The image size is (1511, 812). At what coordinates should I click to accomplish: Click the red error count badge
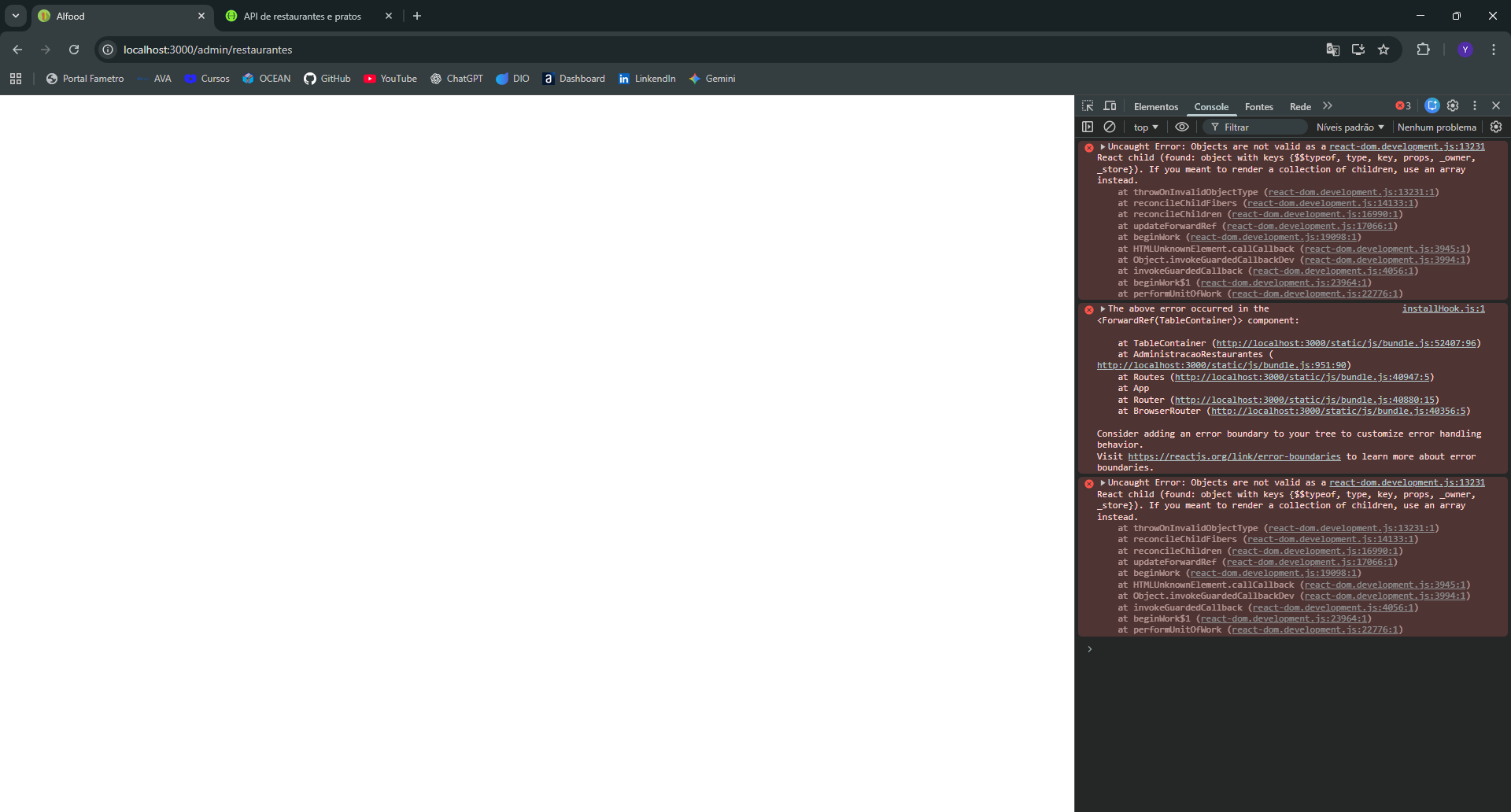click(x=1403, y=106)
